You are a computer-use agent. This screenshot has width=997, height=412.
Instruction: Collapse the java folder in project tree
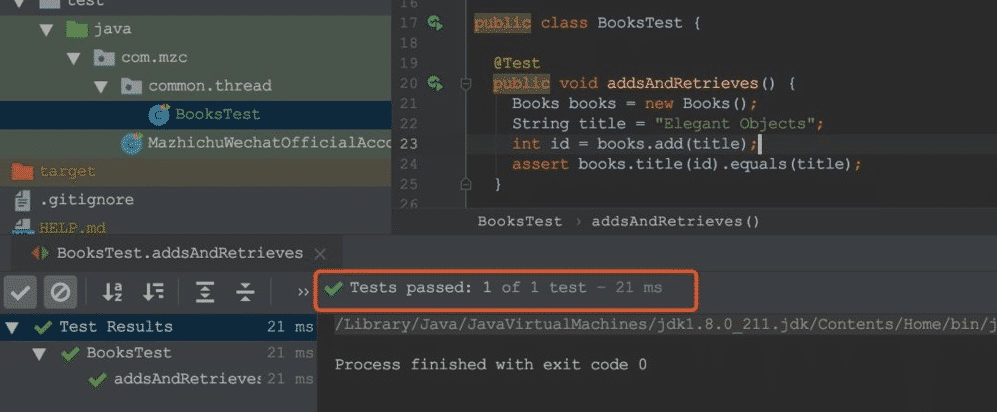pyautogui.click(x=46, y=29)
